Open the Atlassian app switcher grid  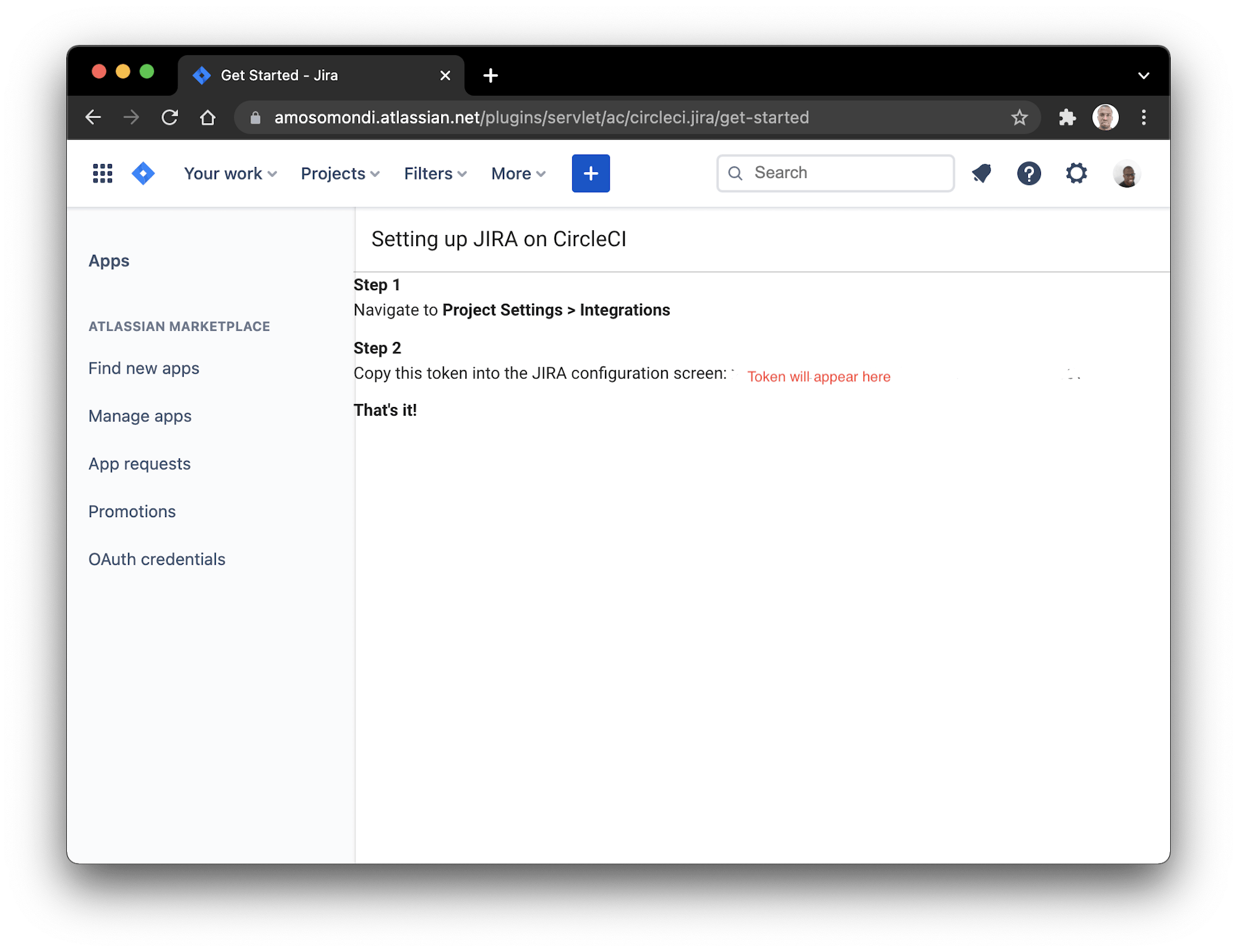point(103,173)
